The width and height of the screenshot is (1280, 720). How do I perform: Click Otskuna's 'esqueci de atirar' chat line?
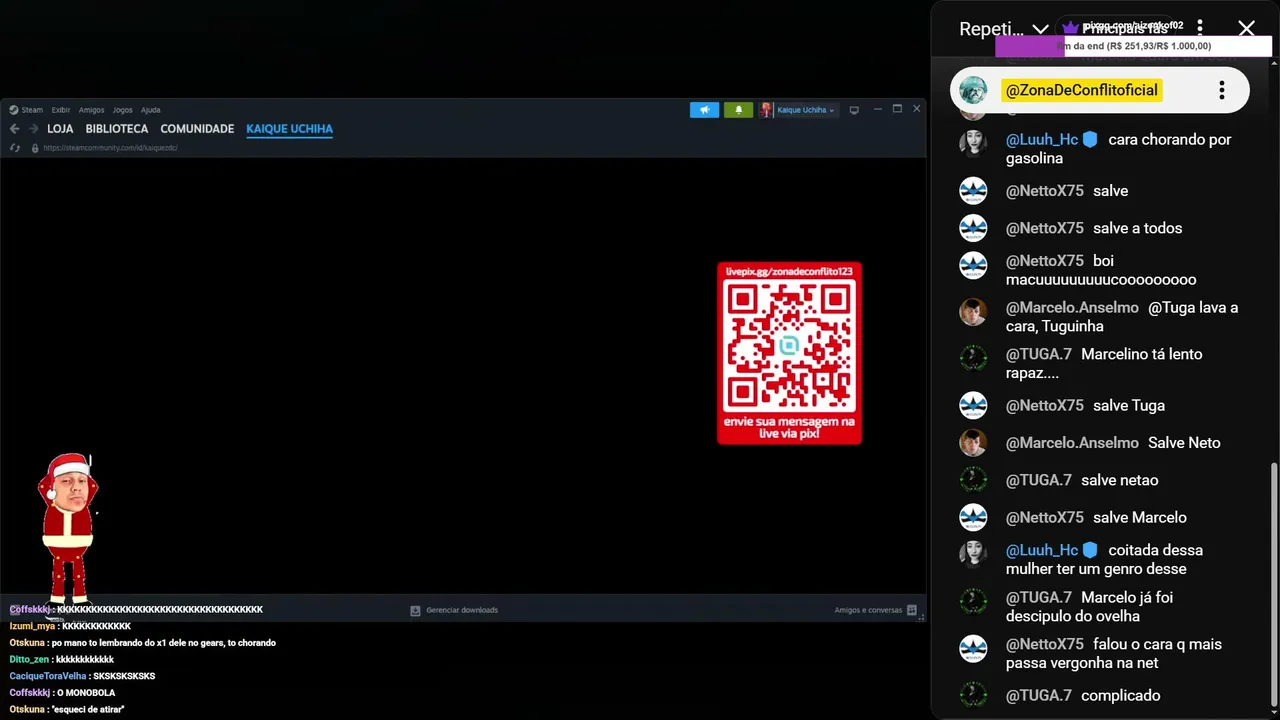tap(67, 709)
